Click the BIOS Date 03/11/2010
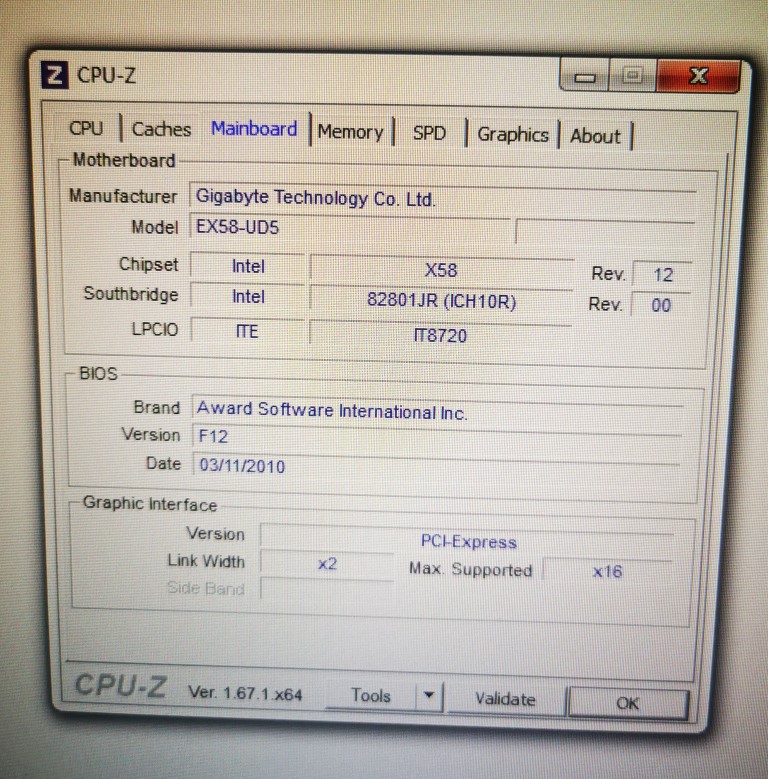The image size is (768, 779). point(435,466)
